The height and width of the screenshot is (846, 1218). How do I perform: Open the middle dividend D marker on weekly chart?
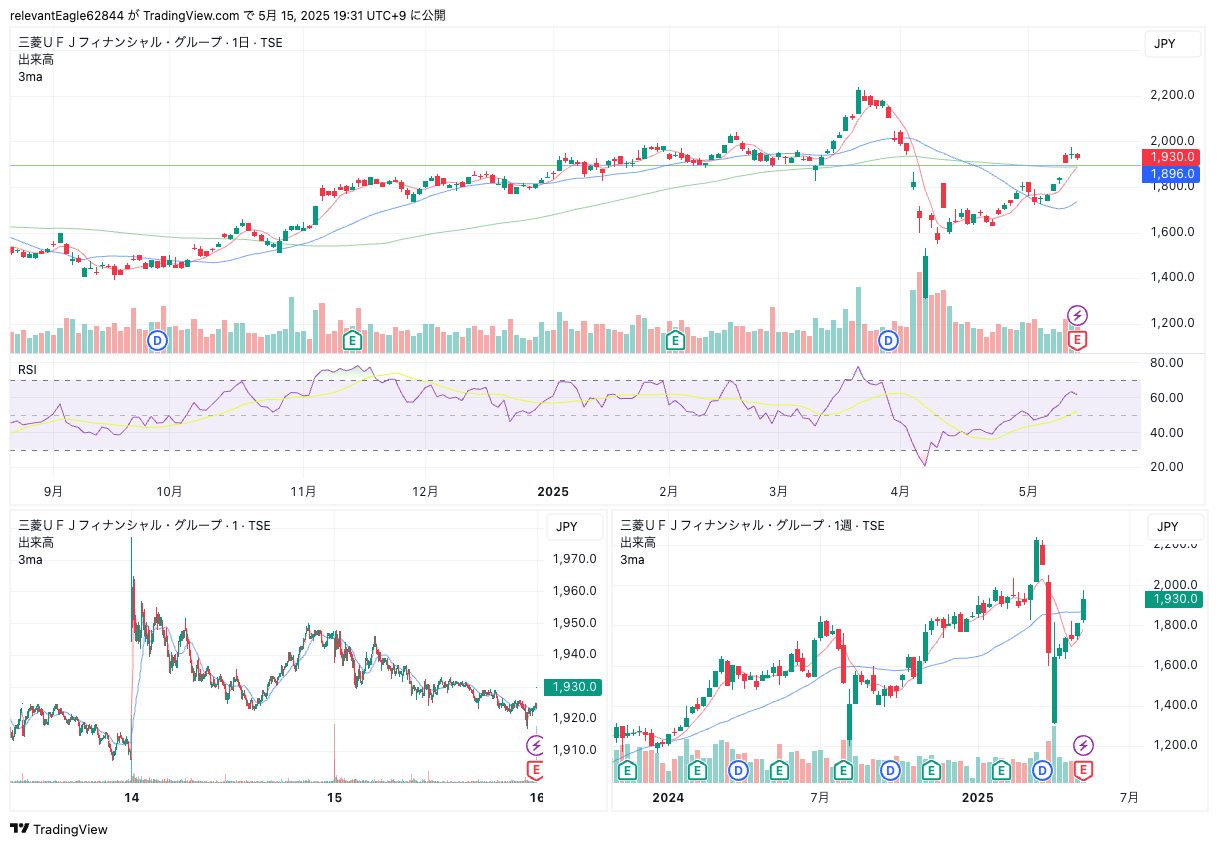click(x=889, y=770)
